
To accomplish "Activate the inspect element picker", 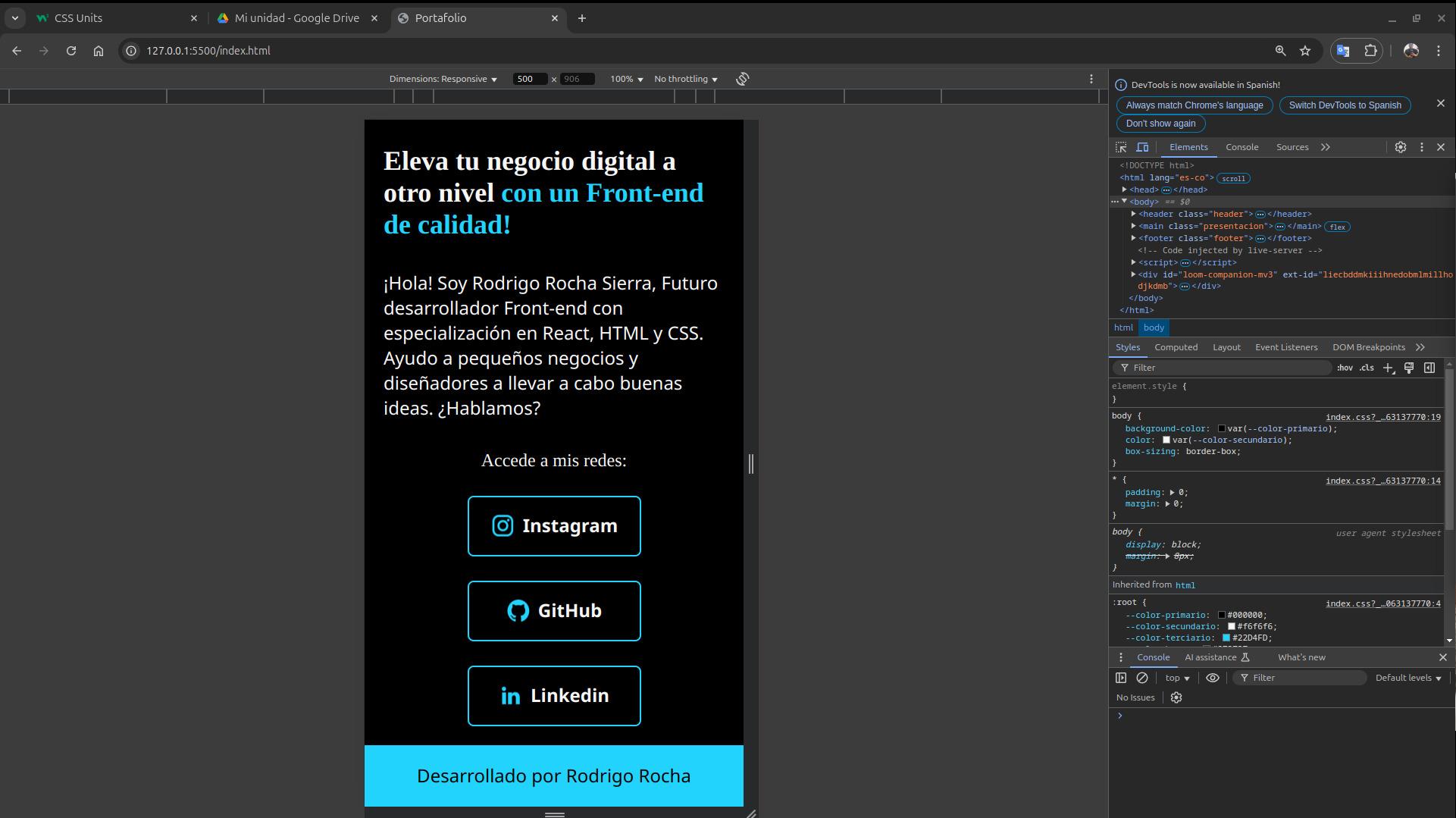I will tap(1121, 147).
